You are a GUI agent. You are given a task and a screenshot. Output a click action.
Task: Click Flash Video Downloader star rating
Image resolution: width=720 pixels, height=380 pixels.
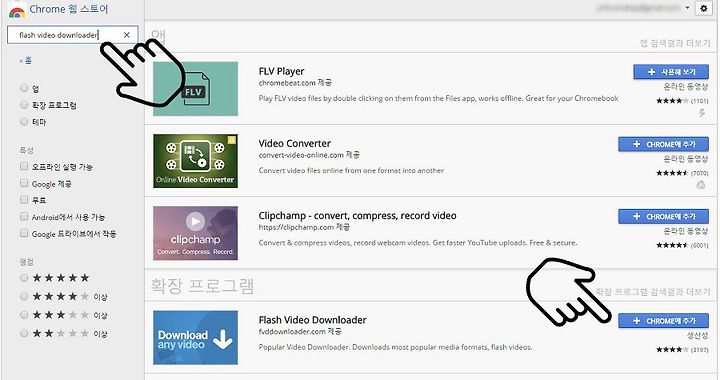672,350
